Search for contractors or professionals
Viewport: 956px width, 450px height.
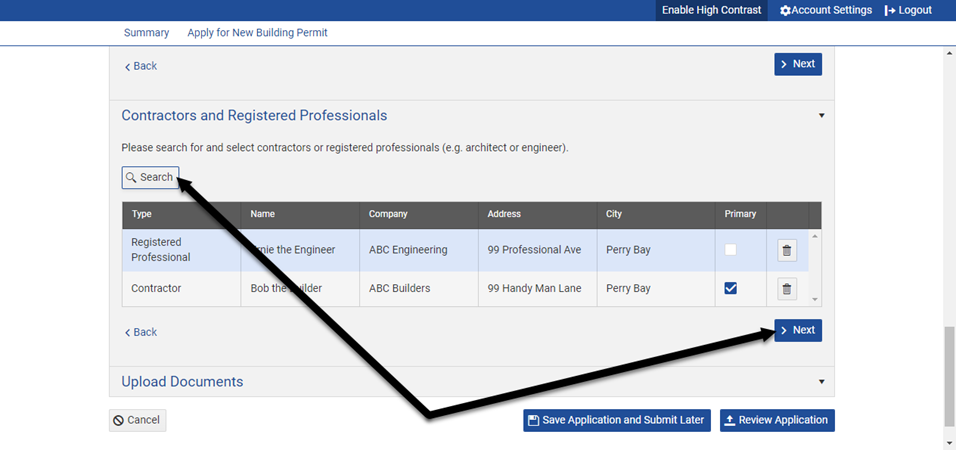(x=150, y=177)
